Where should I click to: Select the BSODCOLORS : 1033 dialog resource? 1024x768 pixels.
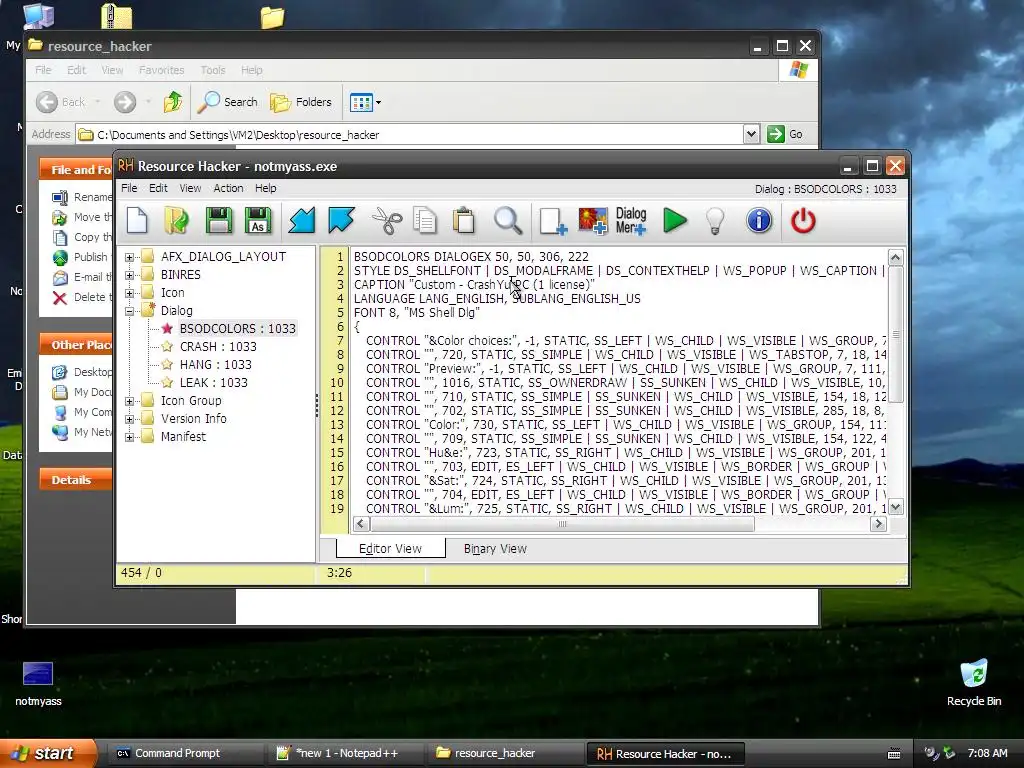[x=238, y=328]
